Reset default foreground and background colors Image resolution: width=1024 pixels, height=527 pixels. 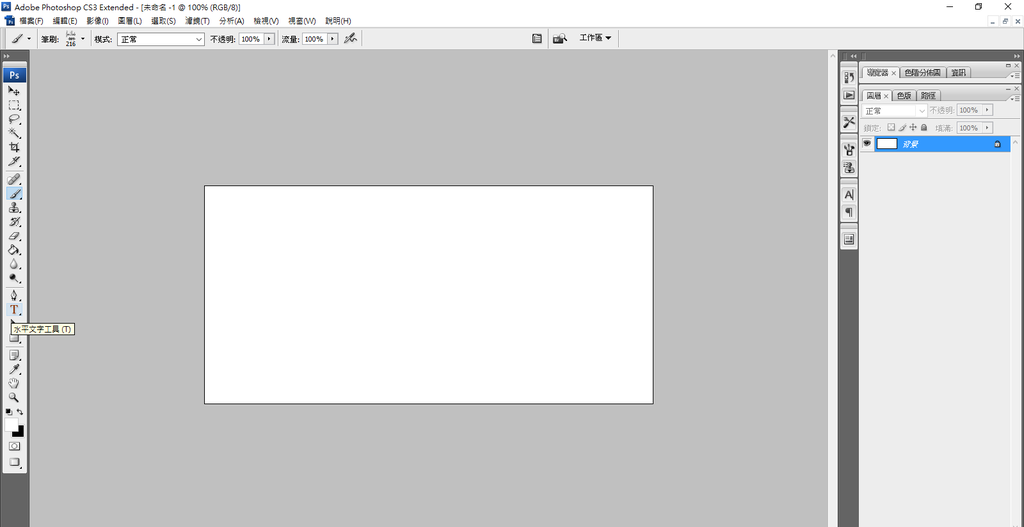(x=8, y=412)
